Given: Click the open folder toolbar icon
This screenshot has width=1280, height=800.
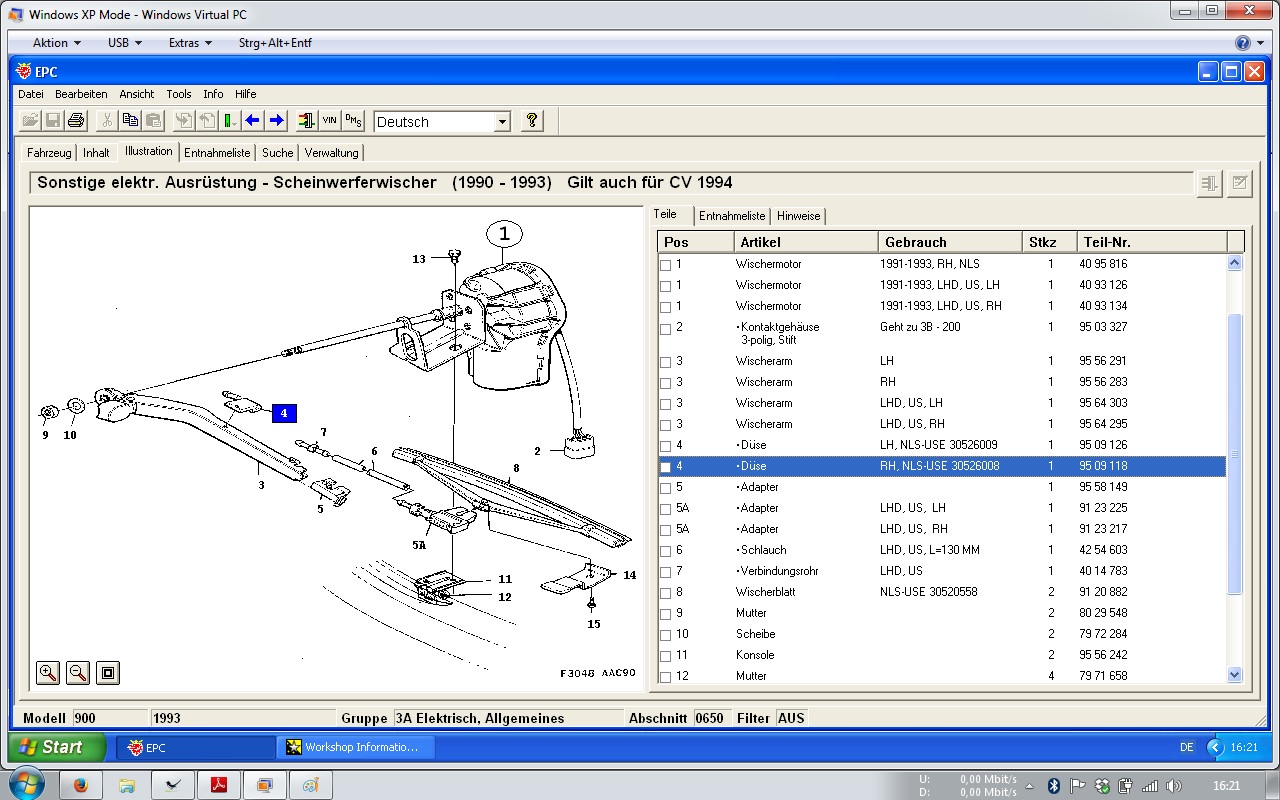Looking at the screenshot, I should (30, 121).
